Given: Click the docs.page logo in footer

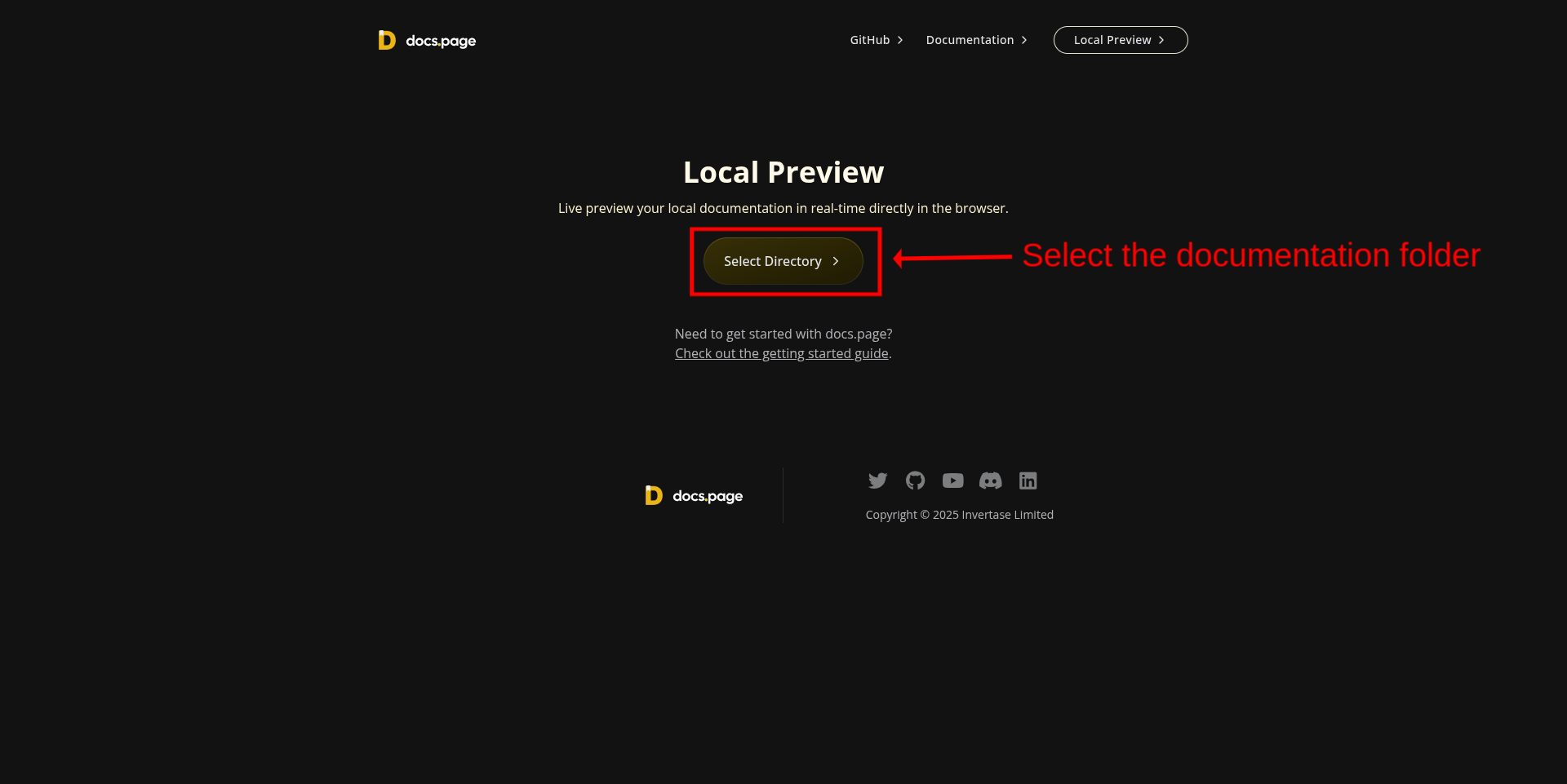Looking at the screenshot, I should click(x=694, y=495).
